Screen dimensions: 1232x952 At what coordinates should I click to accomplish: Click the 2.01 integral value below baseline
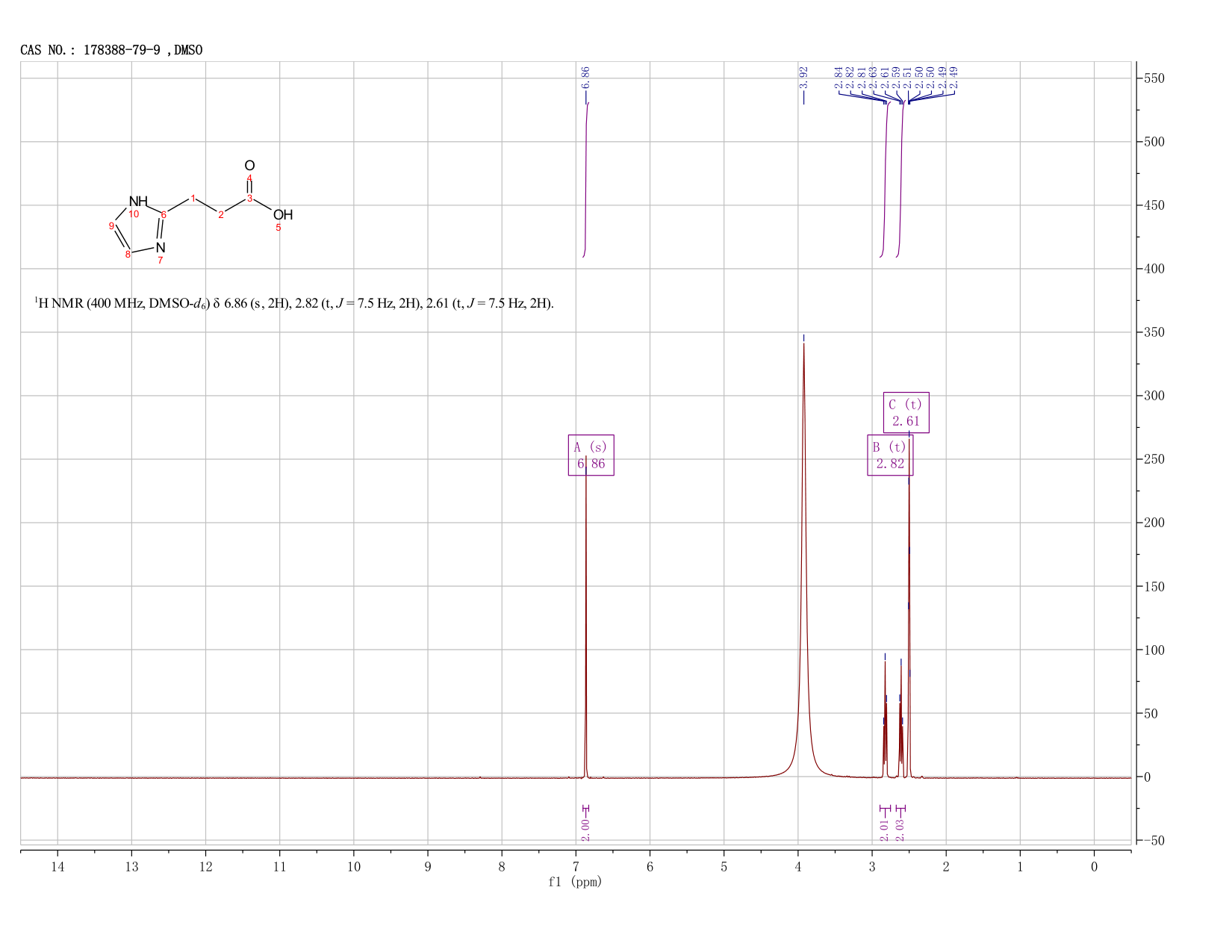coord(885,830)
